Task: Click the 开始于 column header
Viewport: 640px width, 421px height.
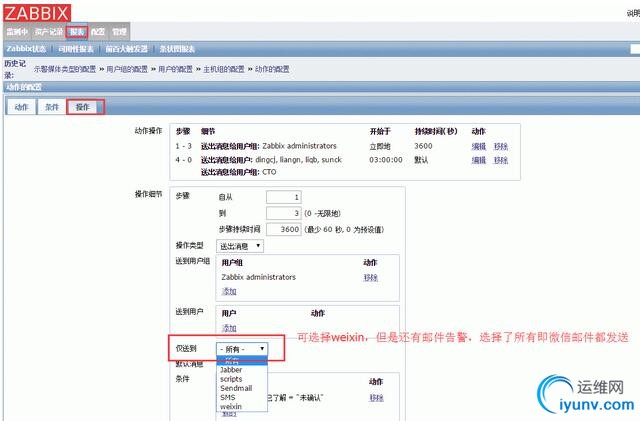Action: [x=380, y=131]
